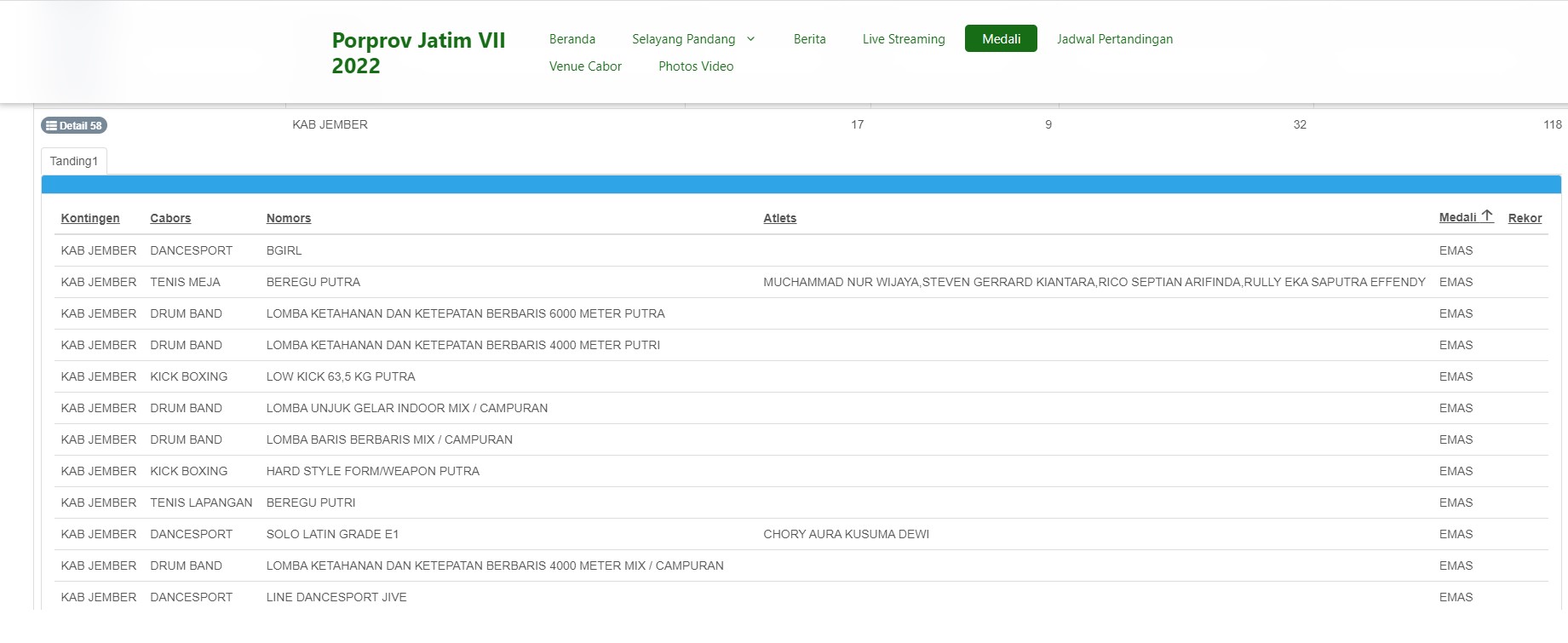Select the active Medali menu button
Viewport: 1568px width, 643px height.
click(1000, 39)
